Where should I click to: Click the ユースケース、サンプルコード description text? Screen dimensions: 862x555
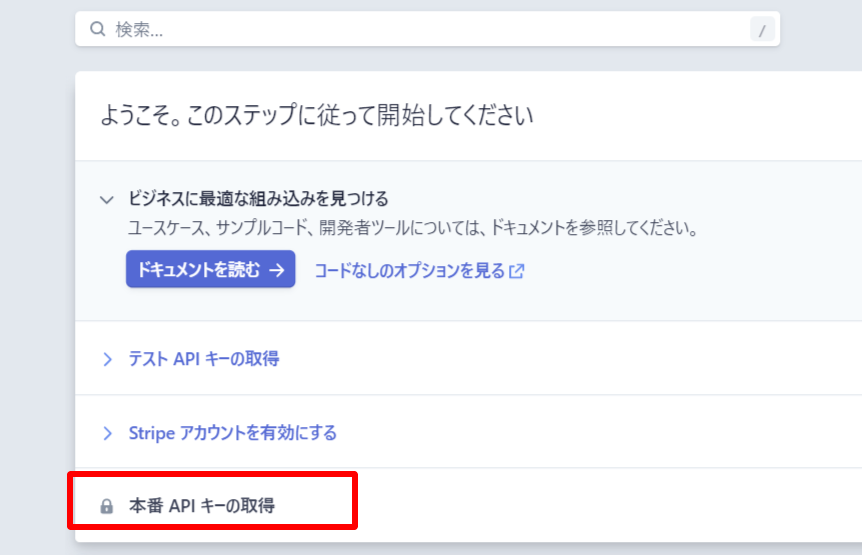[x=413, y=227]
